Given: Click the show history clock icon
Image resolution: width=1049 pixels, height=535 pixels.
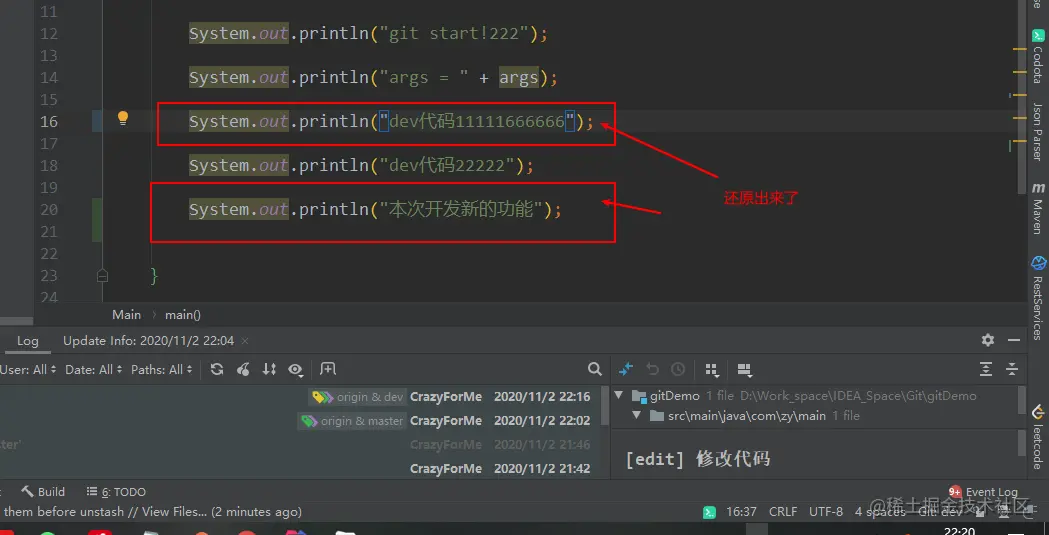Looking at the screenshot, I should pos(678,369).
